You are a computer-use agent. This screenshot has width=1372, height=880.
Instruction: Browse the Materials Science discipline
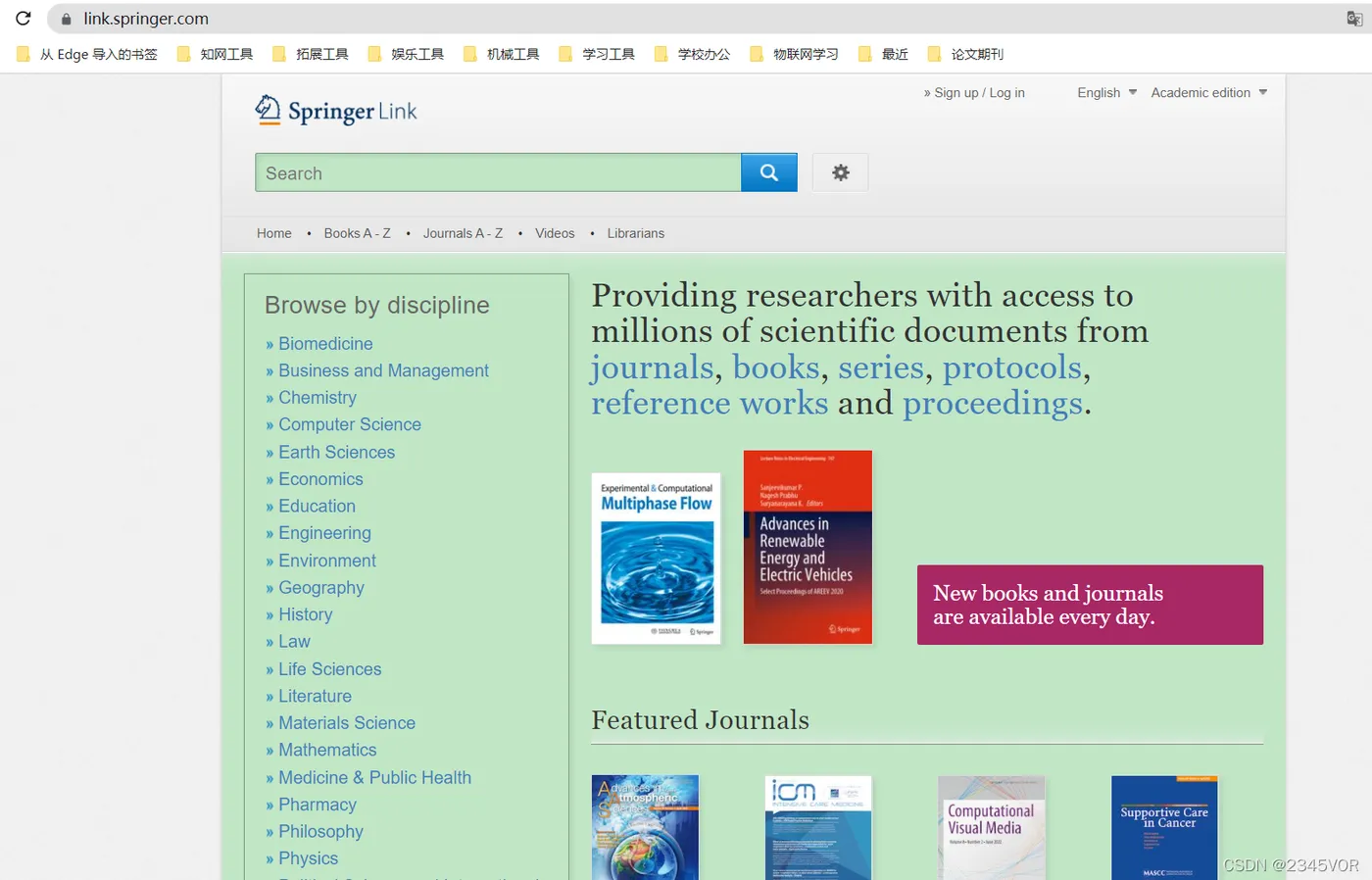[347, 723]
